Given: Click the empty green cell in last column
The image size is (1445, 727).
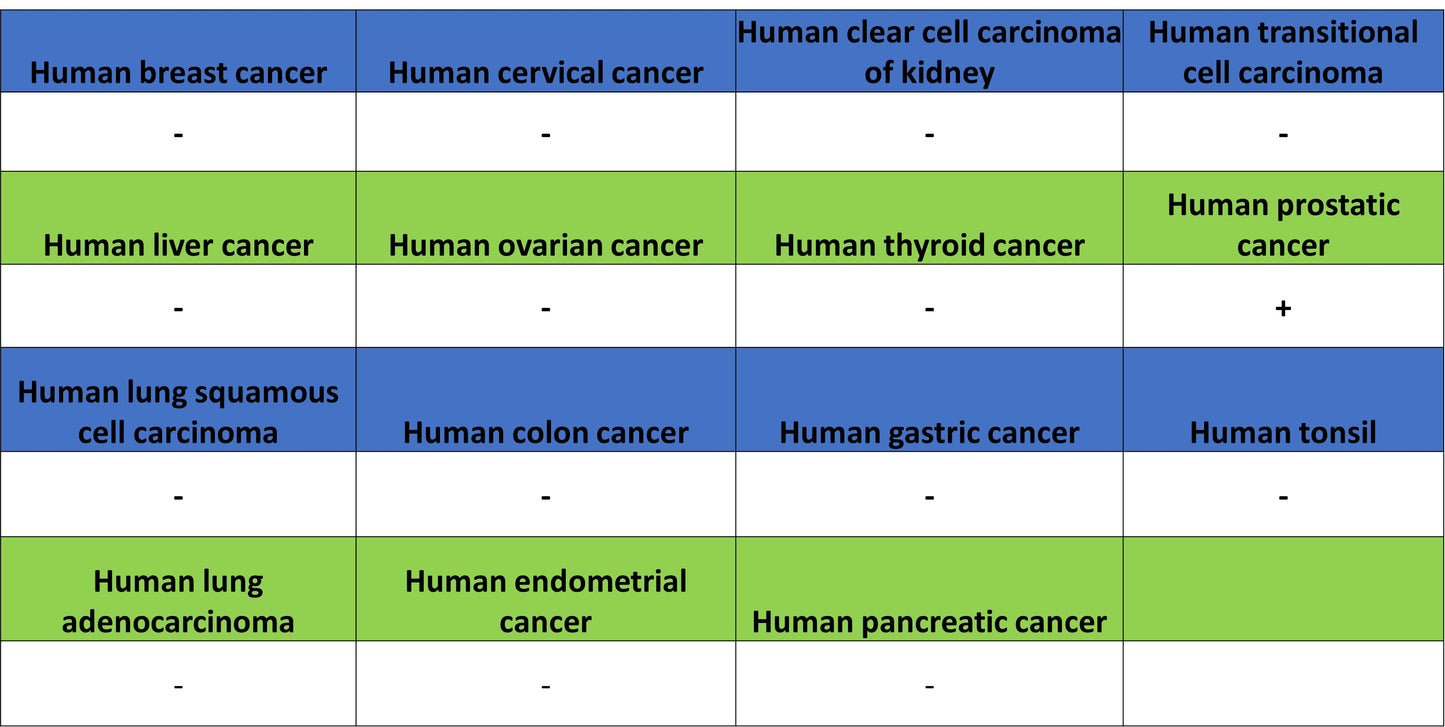Looking at the screenshot, I should pos(1283,589).
